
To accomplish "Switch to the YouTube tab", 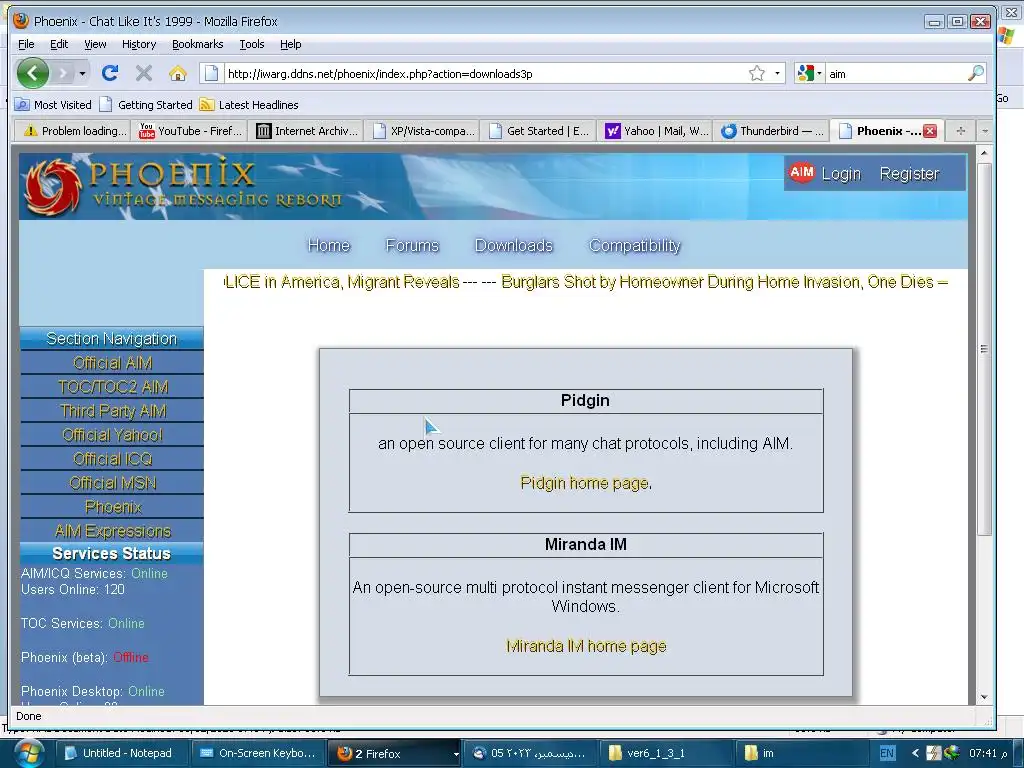I will 190,131.
